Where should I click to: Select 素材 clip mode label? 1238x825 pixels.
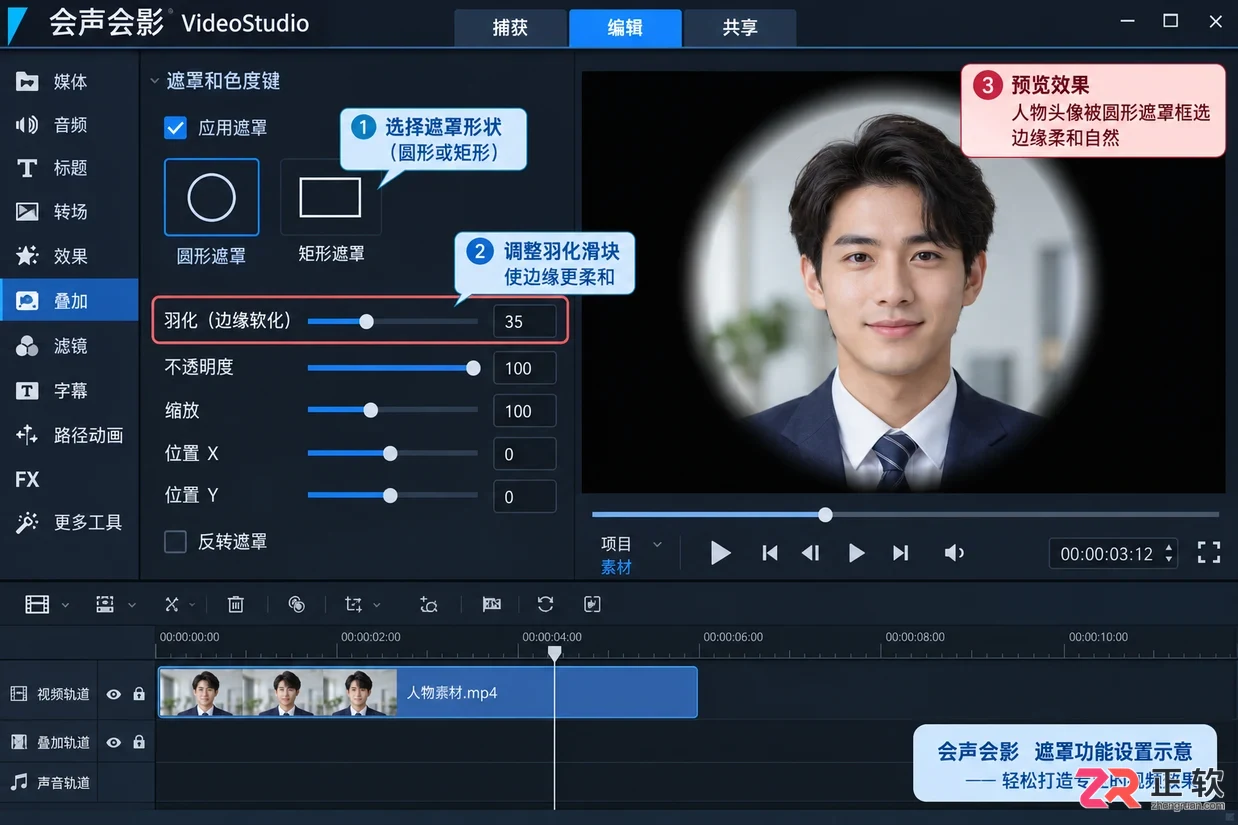[616, 567]
